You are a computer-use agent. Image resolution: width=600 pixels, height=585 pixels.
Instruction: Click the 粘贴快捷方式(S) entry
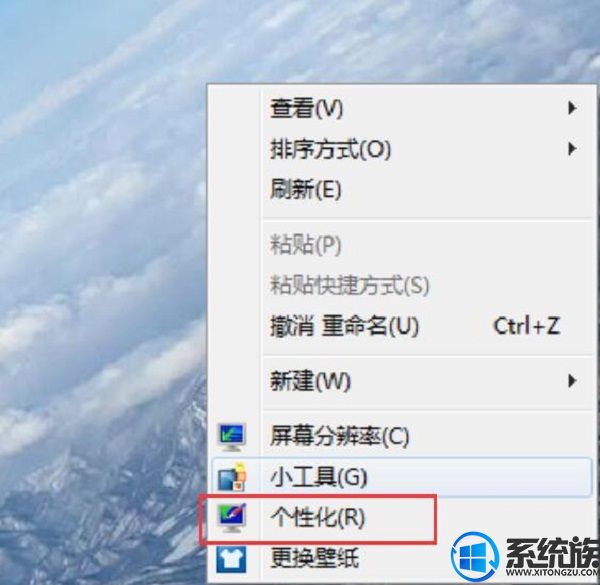tap(402, 285)
